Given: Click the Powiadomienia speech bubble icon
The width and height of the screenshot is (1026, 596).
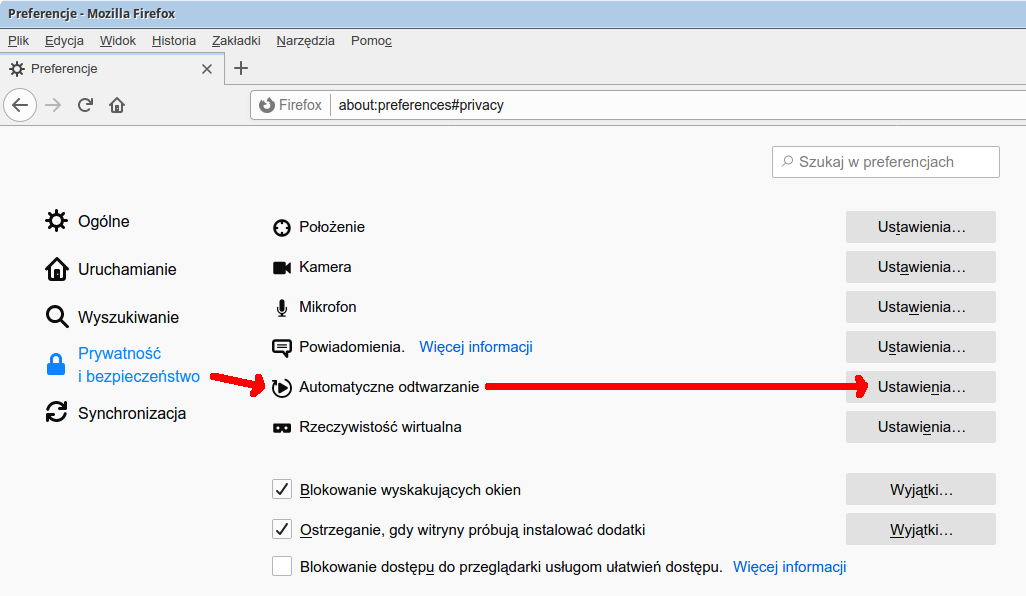Looking at the screenshot, I should coord(281,347).
